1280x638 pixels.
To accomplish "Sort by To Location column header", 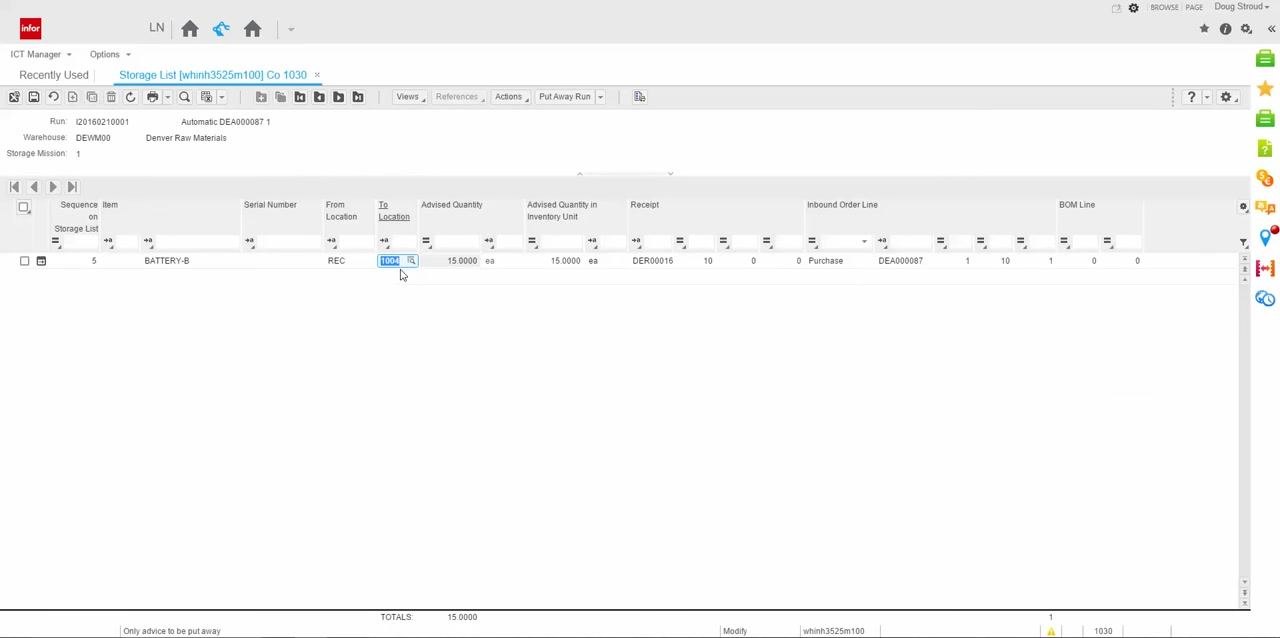I will point(393,211).
